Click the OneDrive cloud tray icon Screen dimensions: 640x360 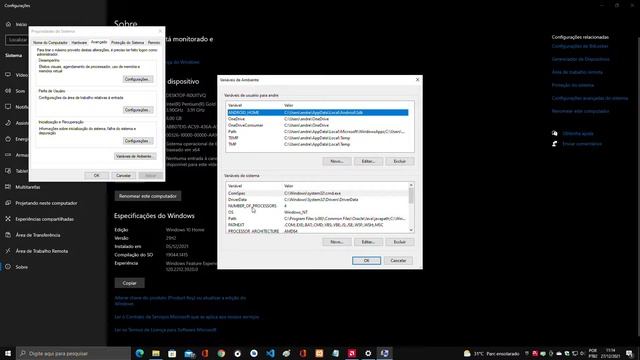559,353
